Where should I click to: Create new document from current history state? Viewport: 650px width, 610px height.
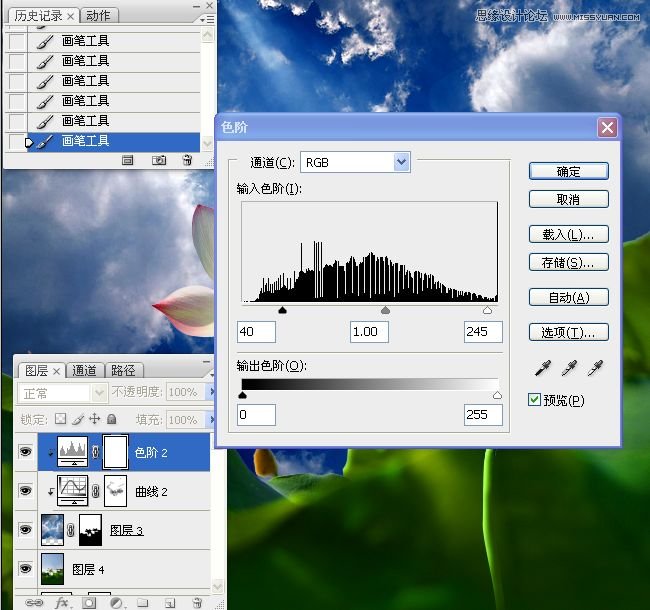pyautogui.click(x=128, y=160)
